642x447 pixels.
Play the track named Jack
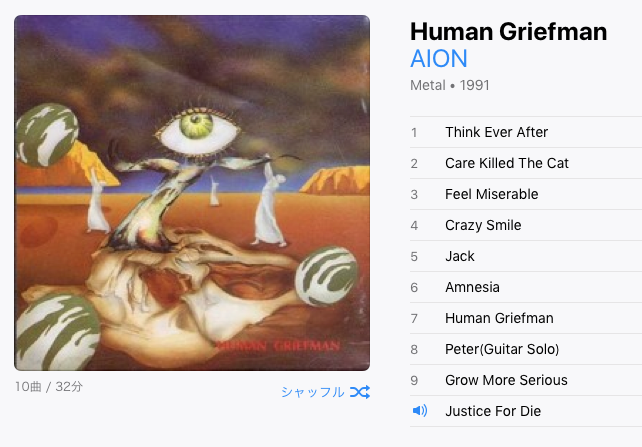pyautogui.click(x=526, y=256)
